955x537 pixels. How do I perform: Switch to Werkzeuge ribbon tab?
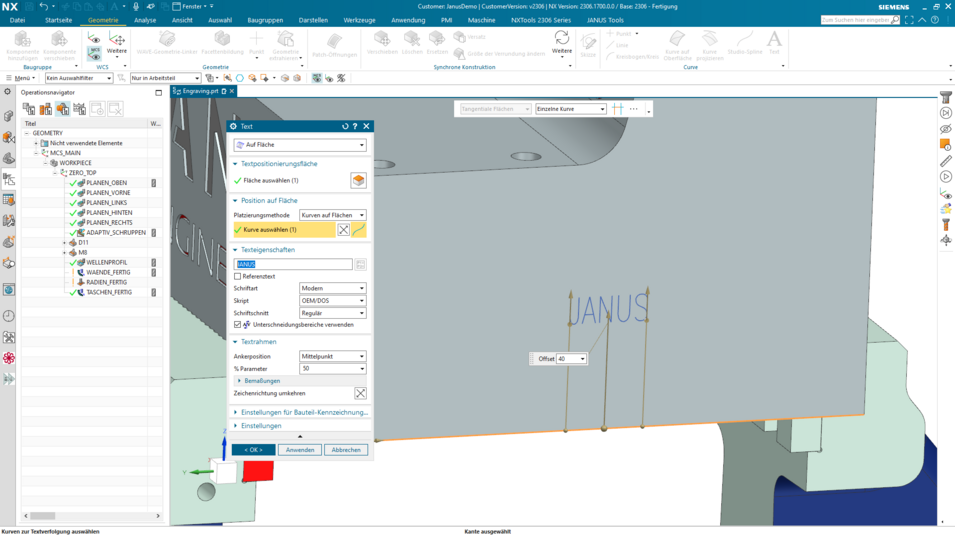[x=359, y=20]
